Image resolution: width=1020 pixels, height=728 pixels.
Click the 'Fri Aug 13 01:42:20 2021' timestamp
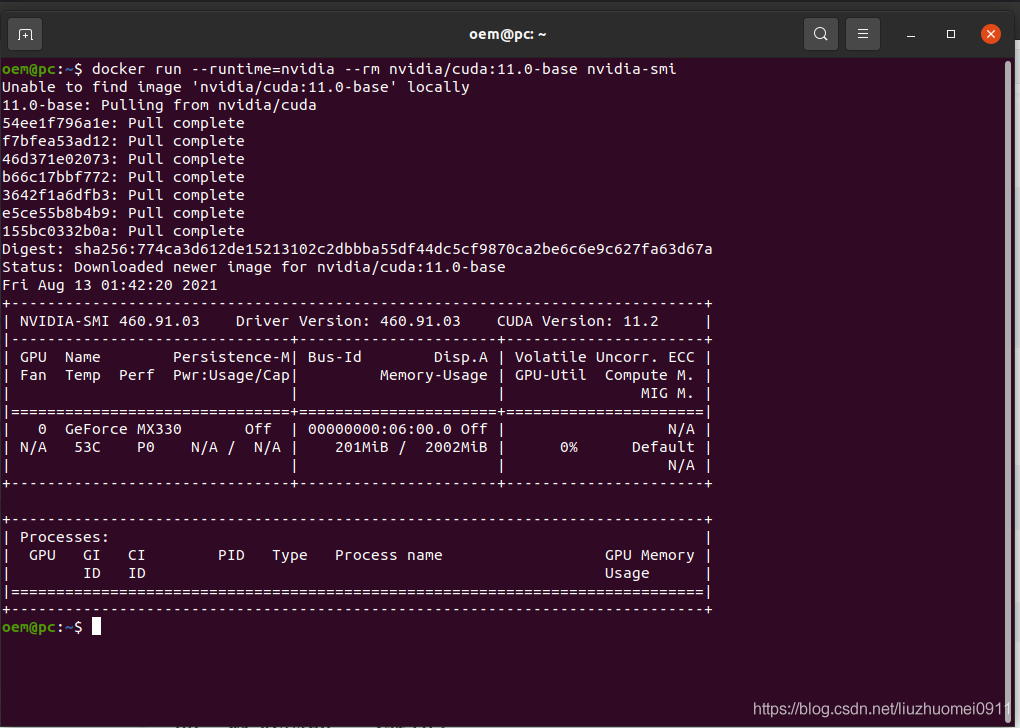click(x=110, y=285)
